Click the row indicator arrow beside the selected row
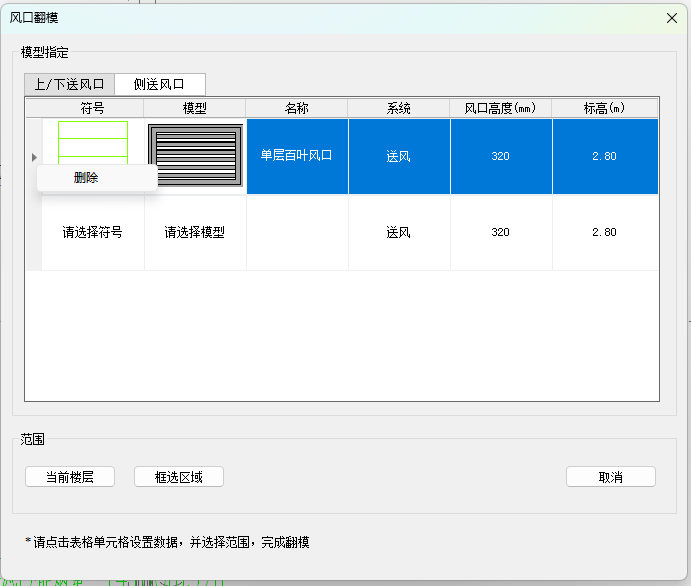The height and width of the screenshot is (586, 691). (34, 157)
